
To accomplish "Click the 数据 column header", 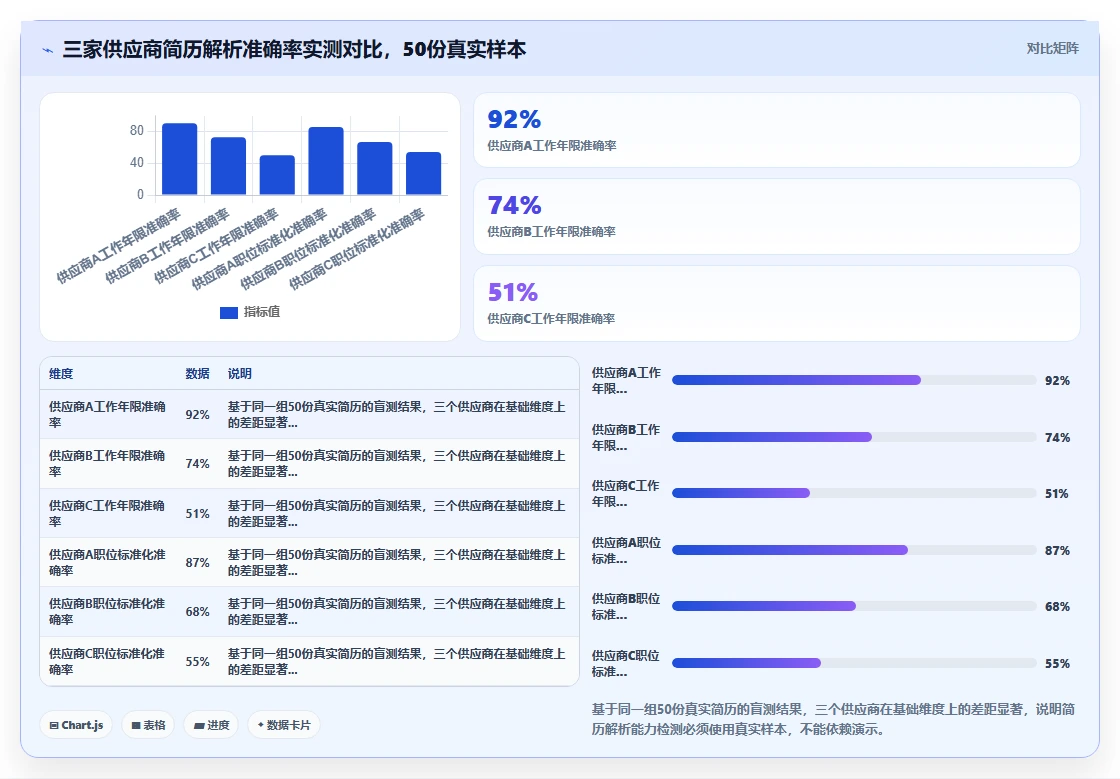I will pyautogui.click(x=197, y=373).
